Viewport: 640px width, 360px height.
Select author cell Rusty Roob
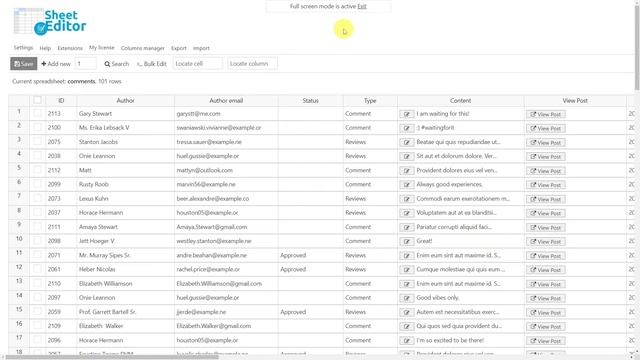[x=125, y=184]
